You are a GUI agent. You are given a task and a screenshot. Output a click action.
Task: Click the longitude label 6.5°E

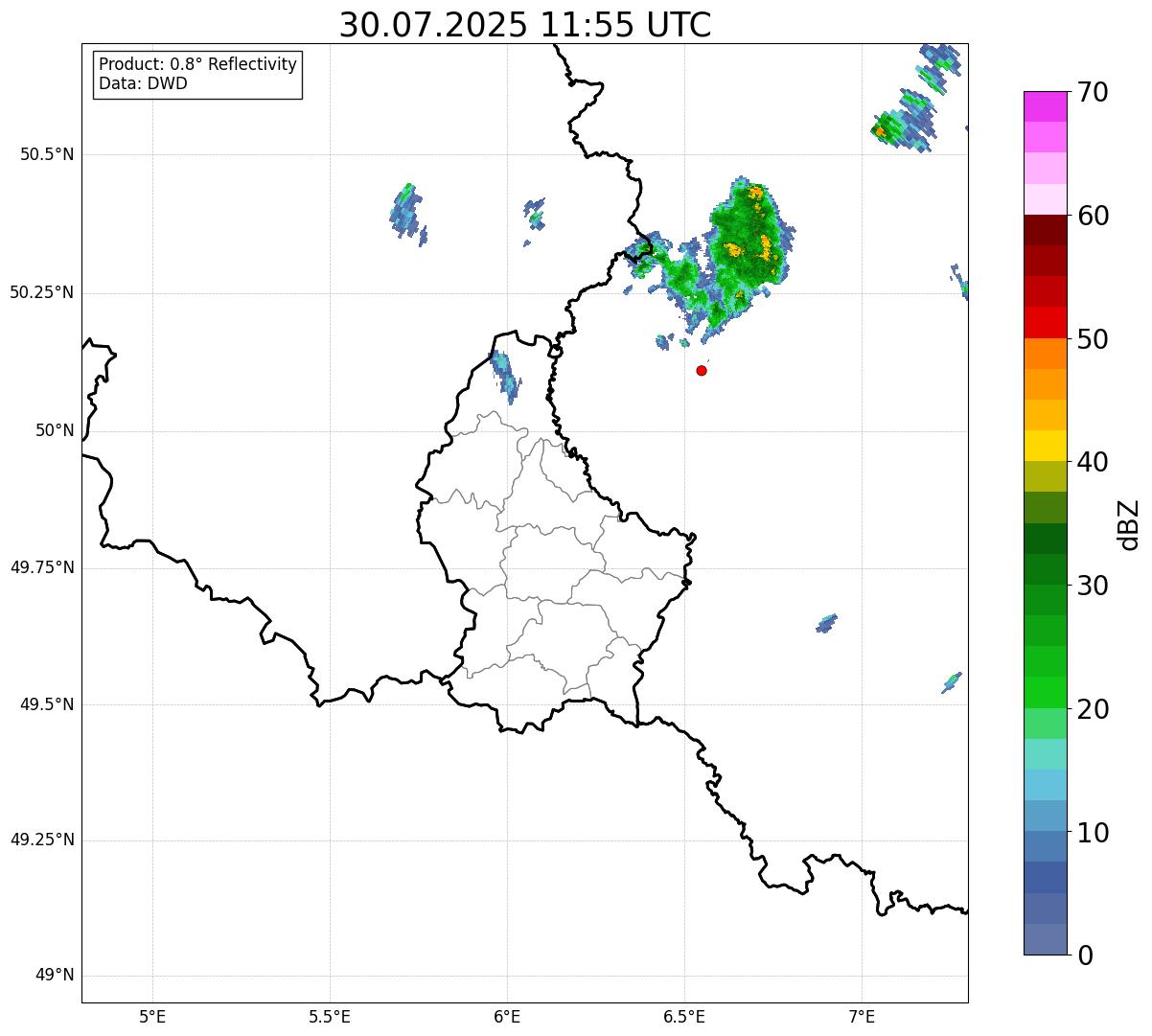684,1016
